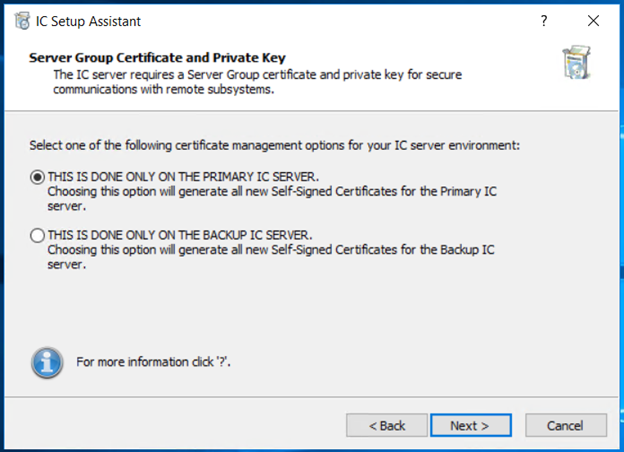Select the Primary IC server radio button
Screen dimensions: 624x452
point(38,176)
